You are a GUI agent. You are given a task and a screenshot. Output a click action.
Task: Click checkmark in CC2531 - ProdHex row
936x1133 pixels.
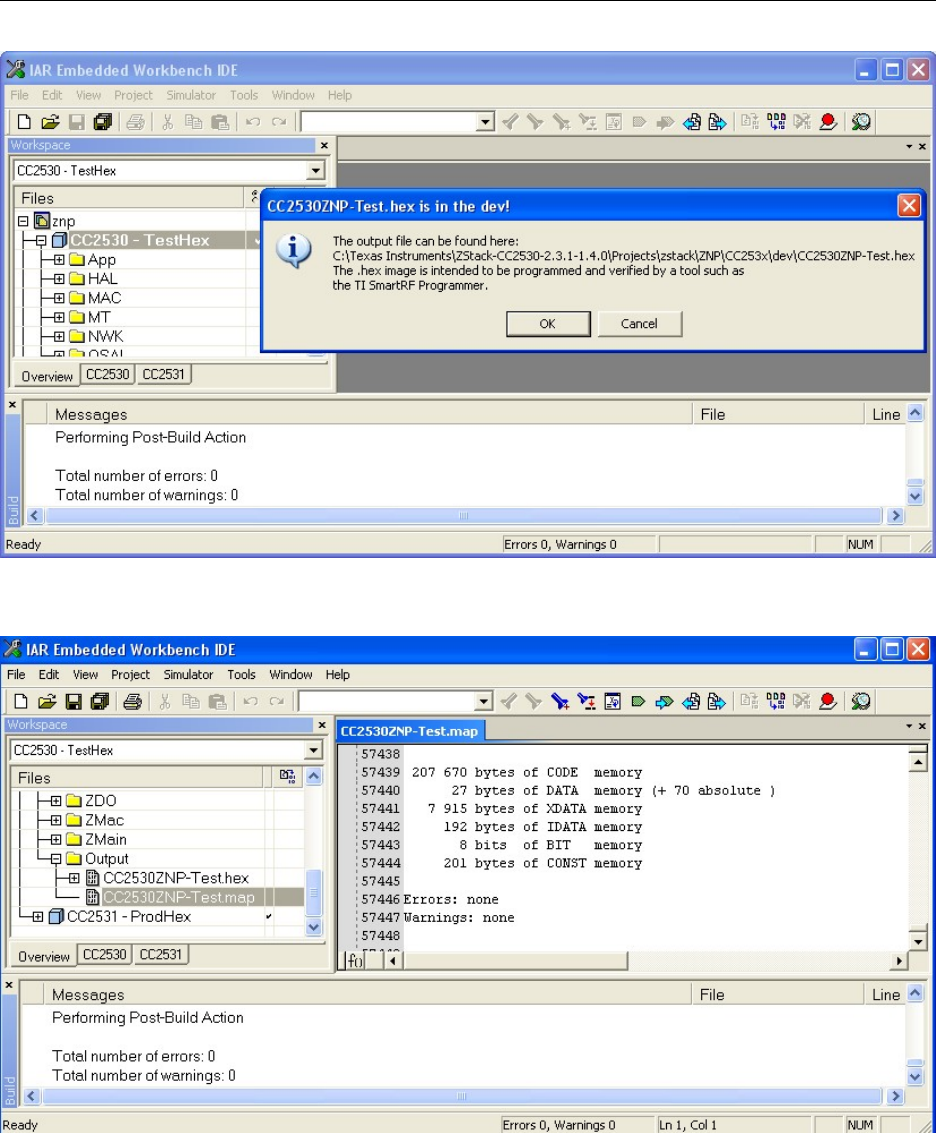268,916
